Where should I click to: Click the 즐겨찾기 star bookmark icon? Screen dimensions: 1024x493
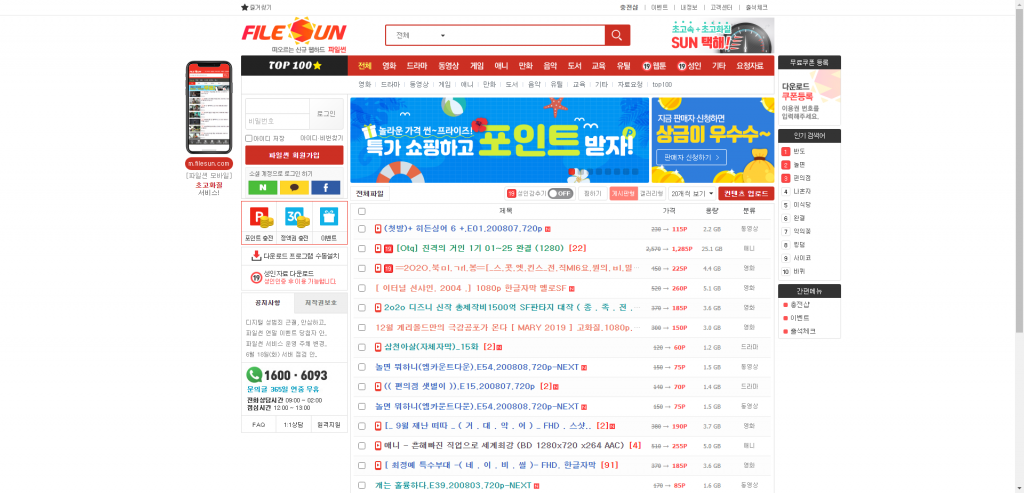[245, 8]
